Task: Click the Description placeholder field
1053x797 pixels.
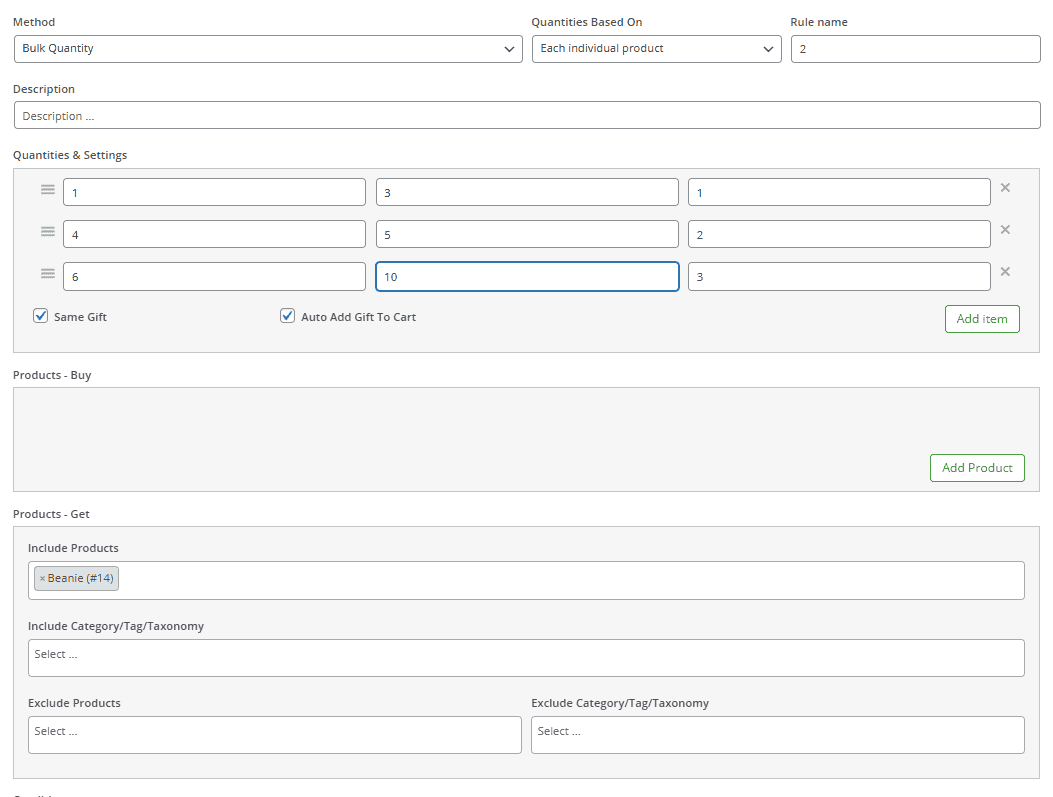Action: [527, 114]
